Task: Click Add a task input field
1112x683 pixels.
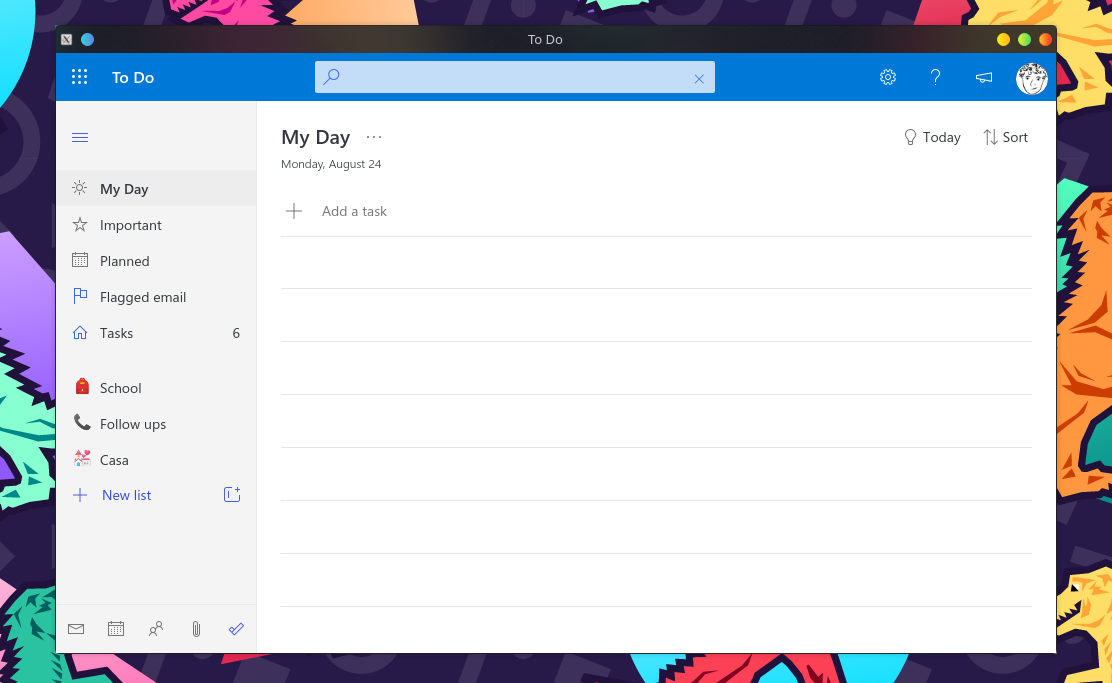Action: tap(355, 211)
